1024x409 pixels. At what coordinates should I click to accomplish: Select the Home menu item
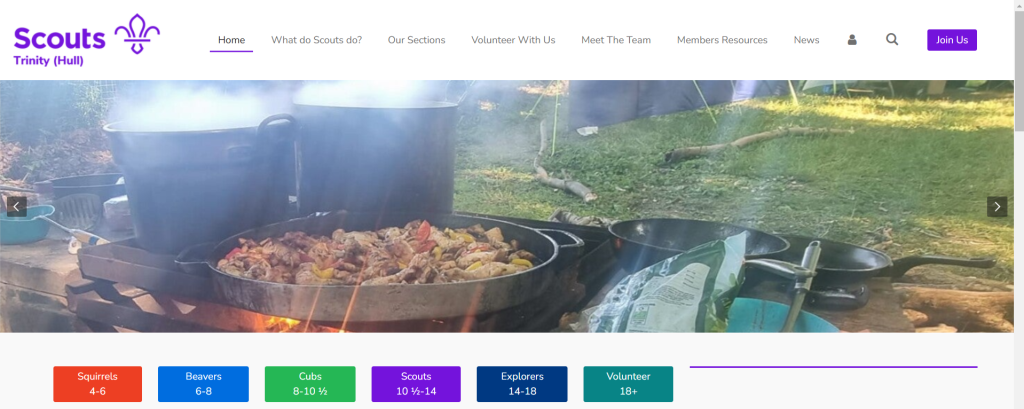tap(231, 40)
